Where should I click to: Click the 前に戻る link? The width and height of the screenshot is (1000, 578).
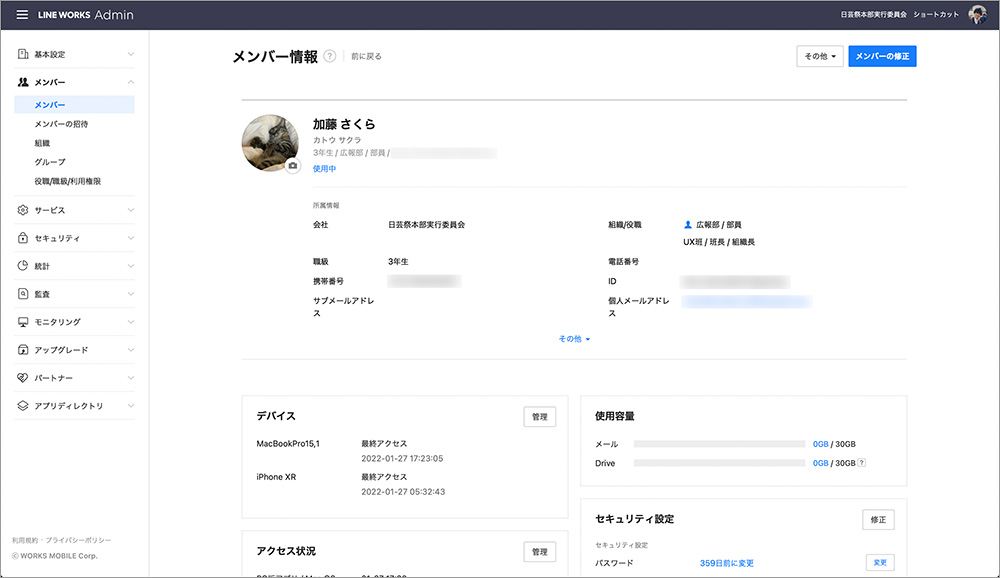(366, 57)
